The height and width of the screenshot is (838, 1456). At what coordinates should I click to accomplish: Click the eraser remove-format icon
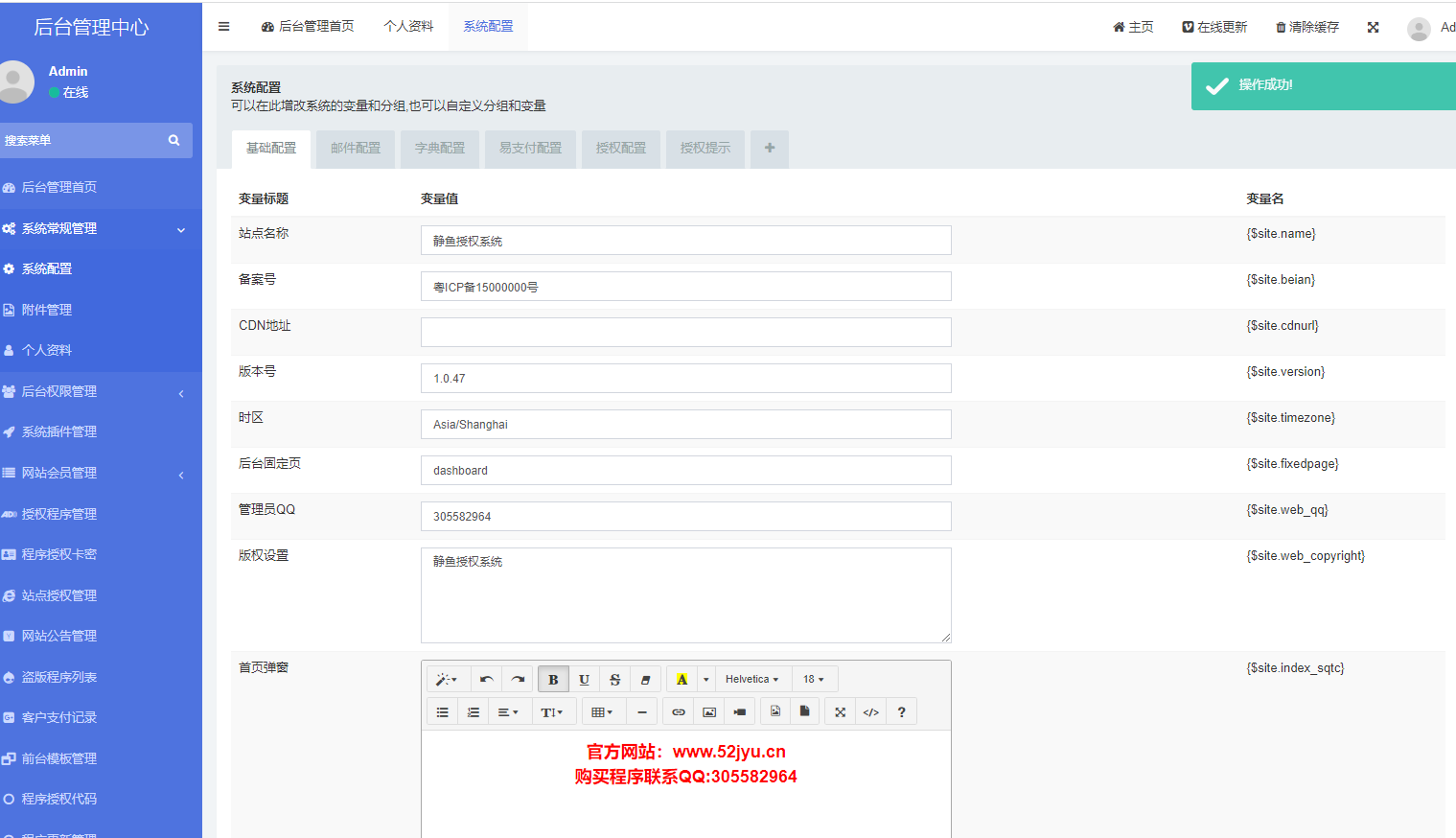645,680
